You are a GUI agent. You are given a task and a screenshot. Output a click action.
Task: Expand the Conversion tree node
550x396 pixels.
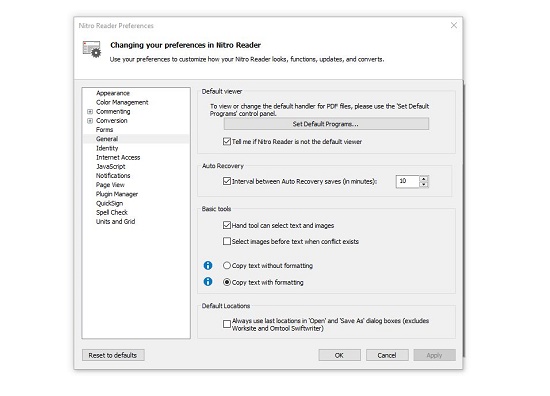pyautogui.click(x=90, y=121)
